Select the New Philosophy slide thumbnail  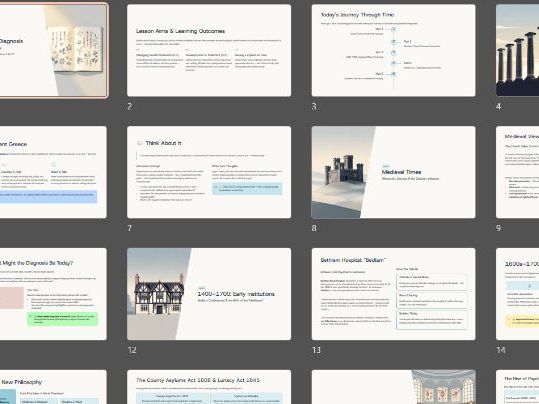click(x=53, y=387)
